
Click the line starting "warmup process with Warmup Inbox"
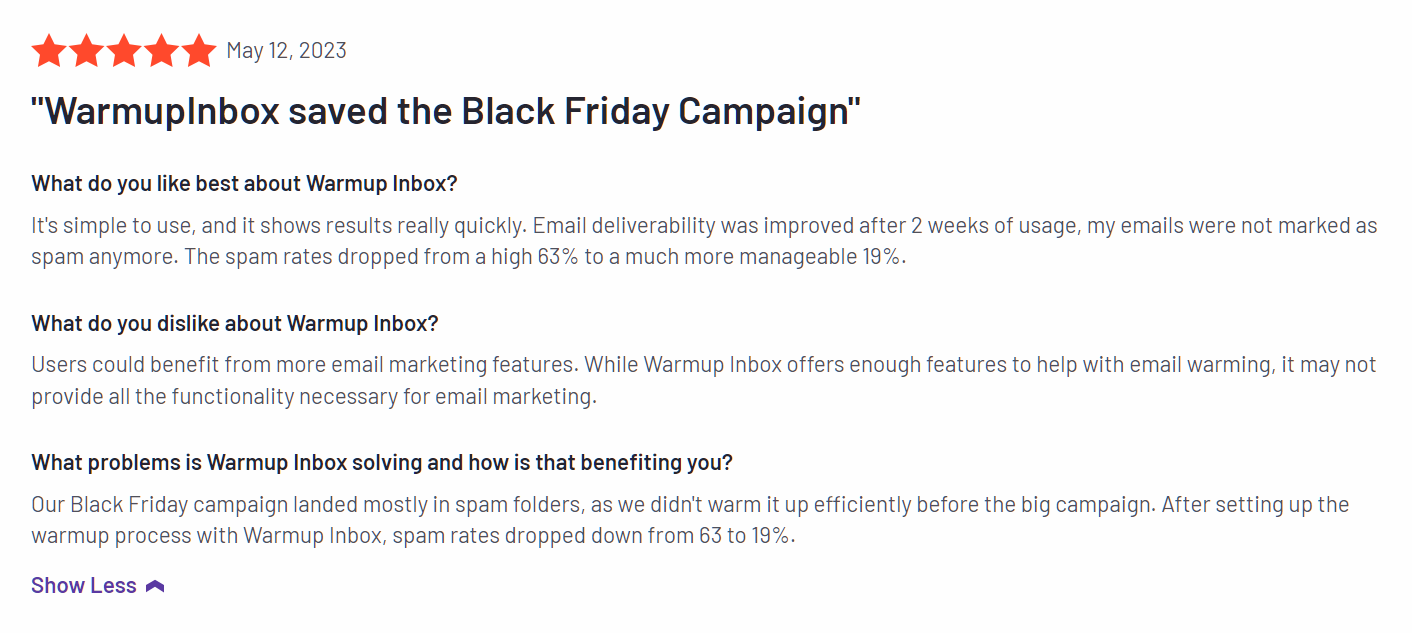click(x=413, y=536)
